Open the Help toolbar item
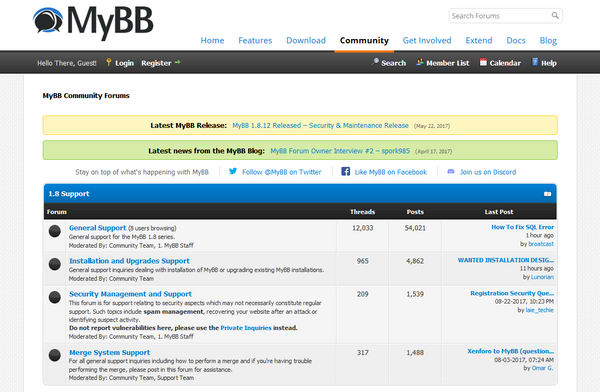The width and height of the screenshot is (600, 392). pos(548,63)
